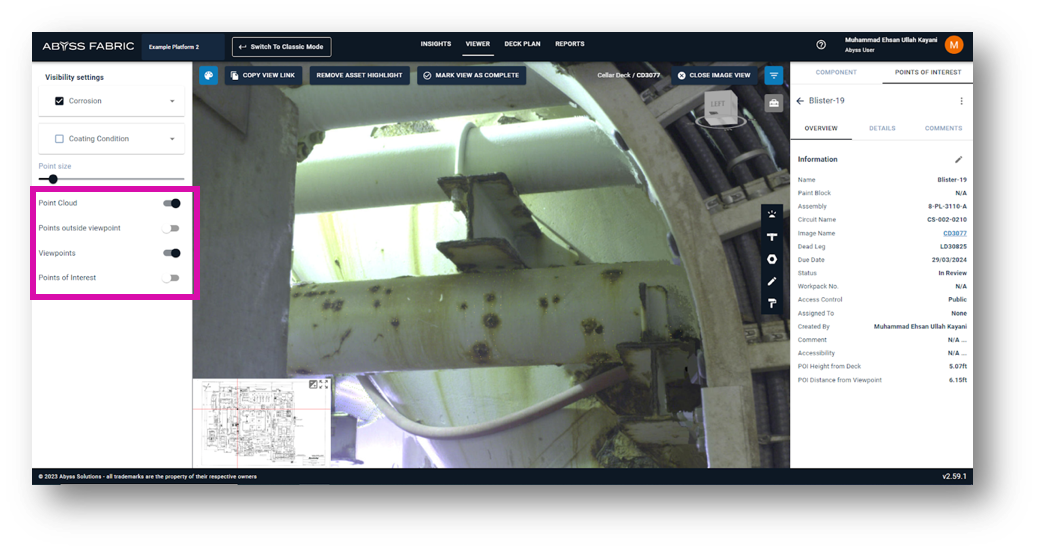Open the color palette settings icon
Image resolution: width=1038 pixels, height=550 pixels.
208,75
